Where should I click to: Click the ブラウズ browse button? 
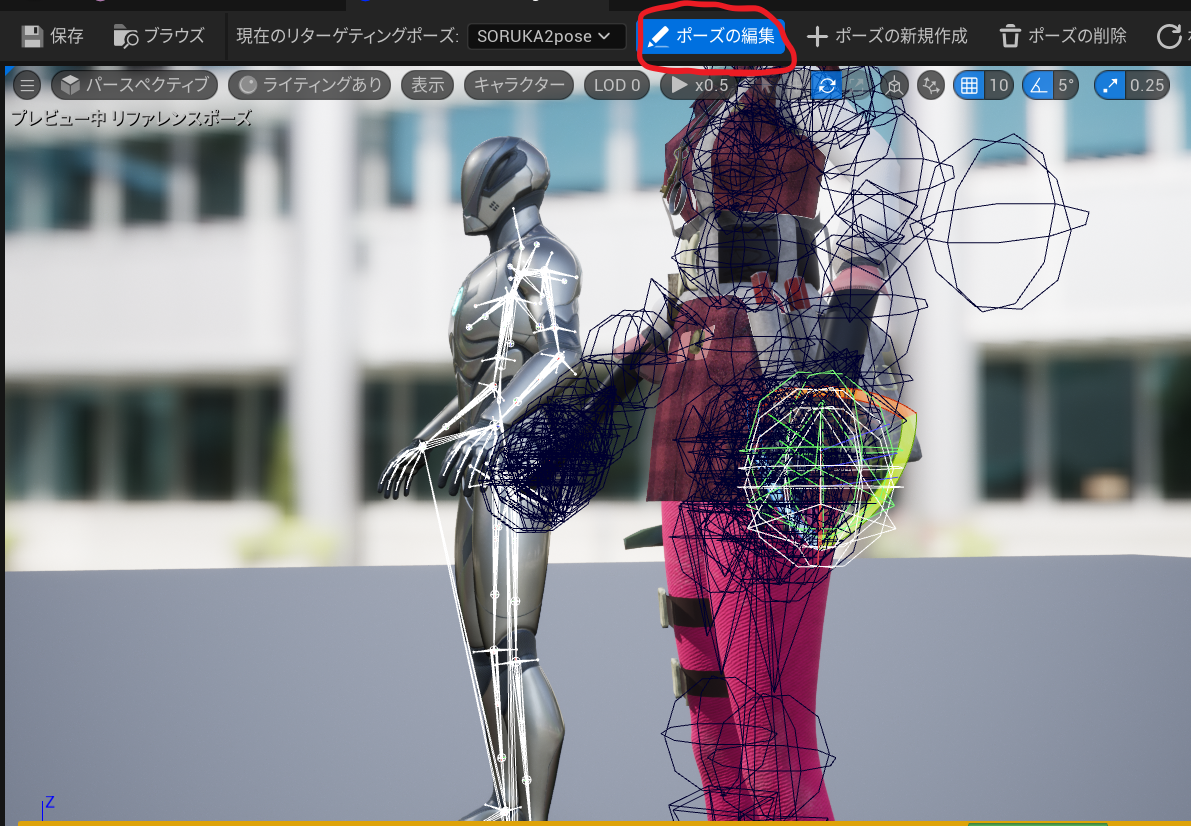point(159,36)
